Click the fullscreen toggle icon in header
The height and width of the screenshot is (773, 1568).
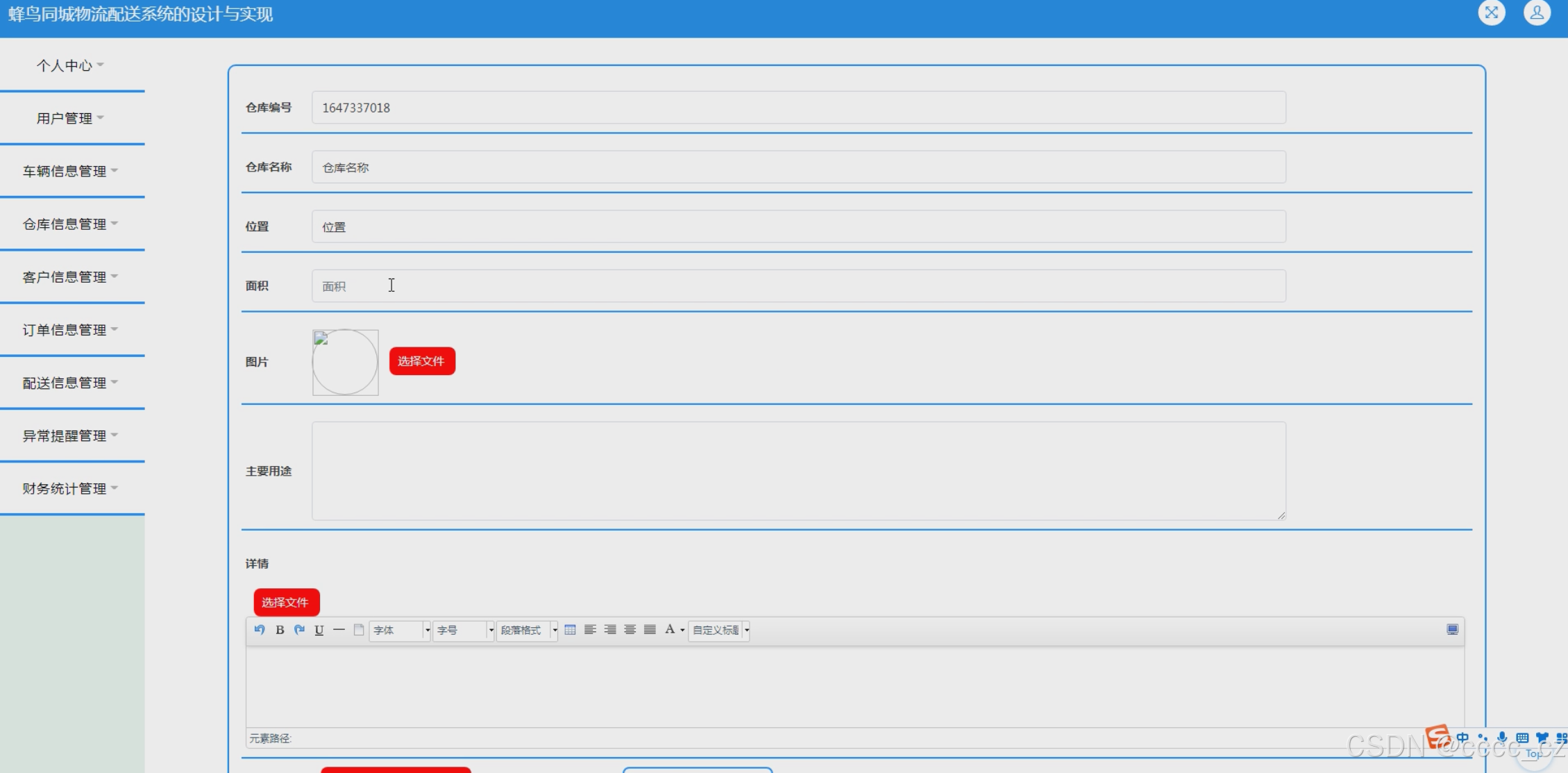1491,13
